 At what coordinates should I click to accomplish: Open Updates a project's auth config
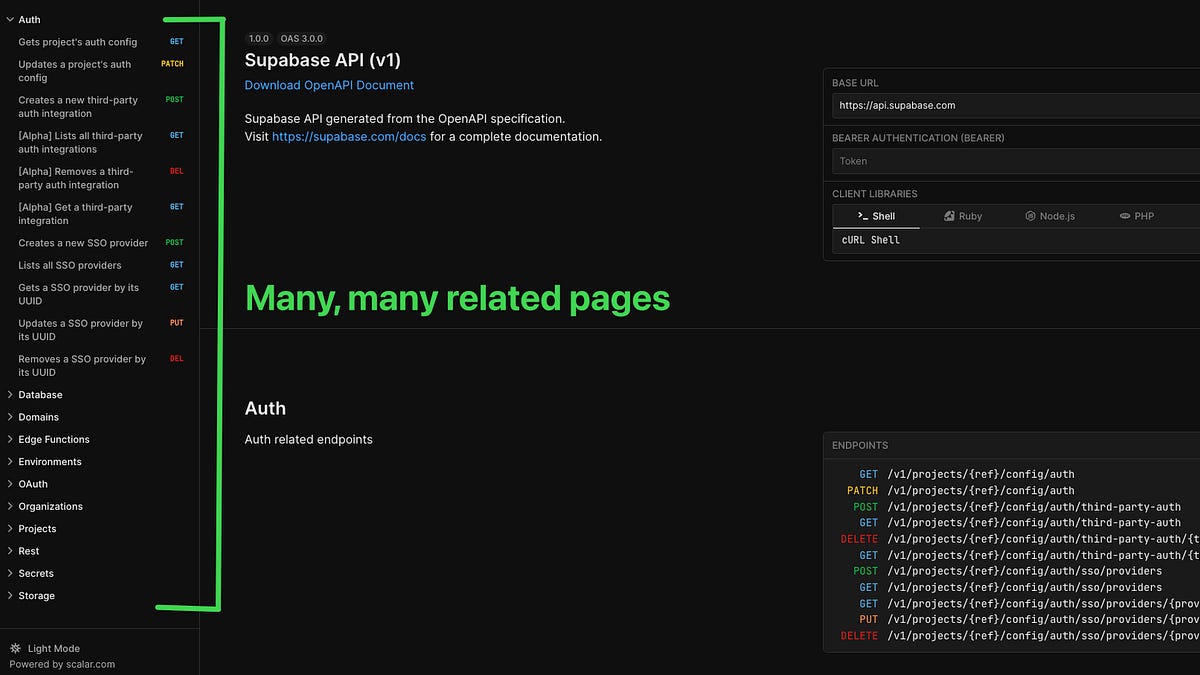tap(75, 71)
